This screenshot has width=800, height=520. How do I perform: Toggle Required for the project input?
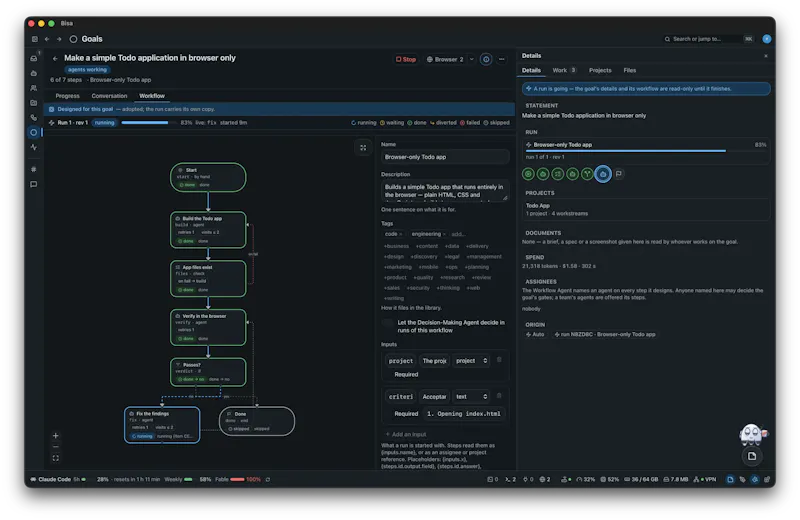pyautogui.click(x=406, y=375)
